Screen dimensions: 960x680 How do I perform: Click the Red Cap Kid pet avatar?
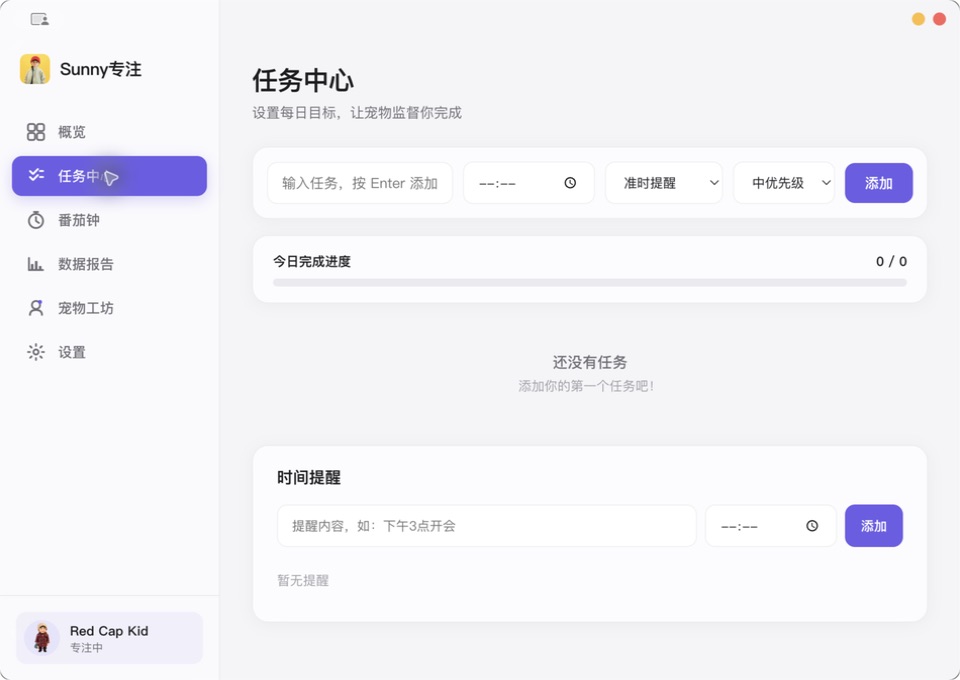pos(42,637)
